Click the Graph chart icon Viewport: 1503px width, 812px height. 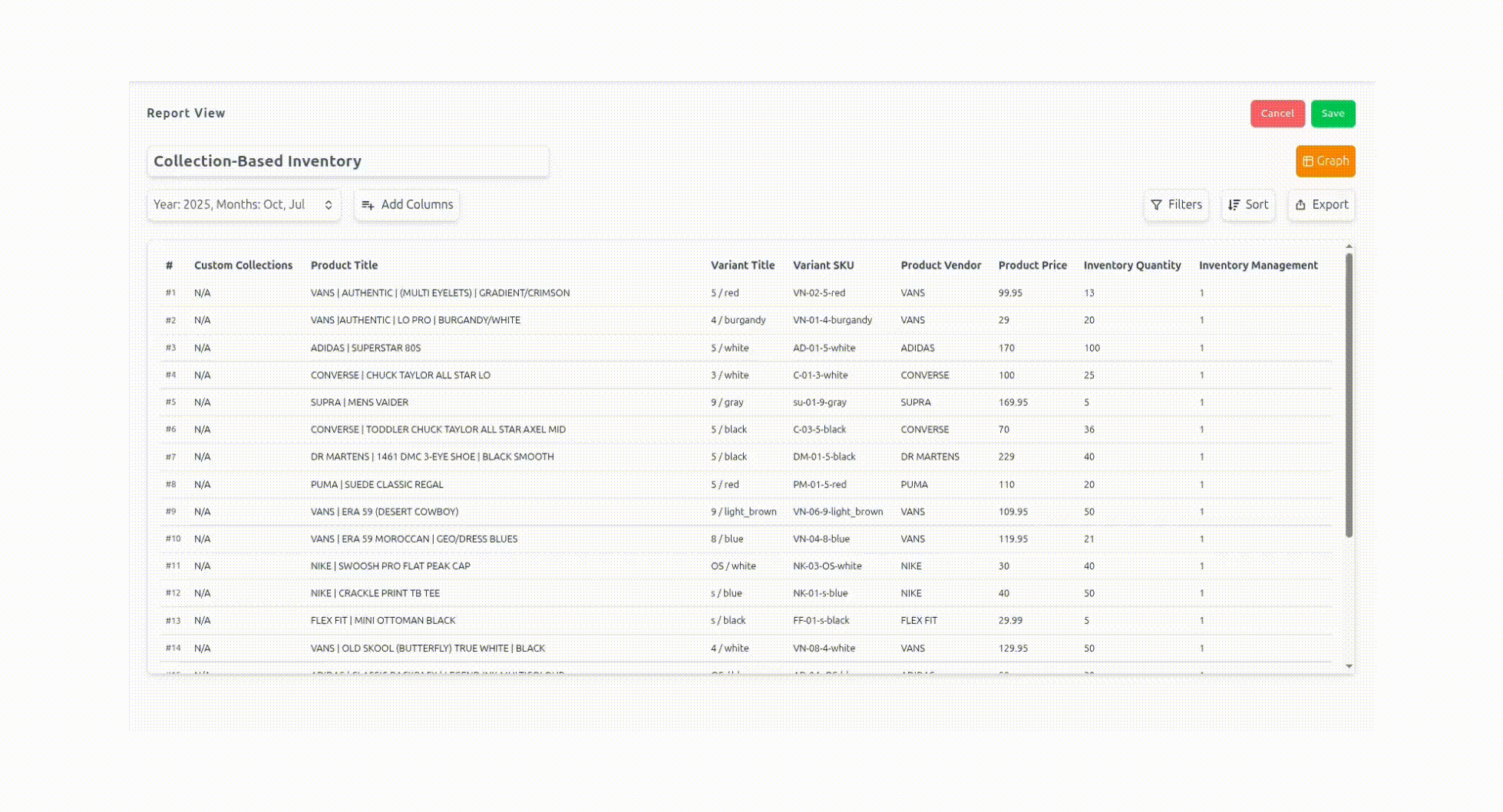click(x=1307, y=161)
